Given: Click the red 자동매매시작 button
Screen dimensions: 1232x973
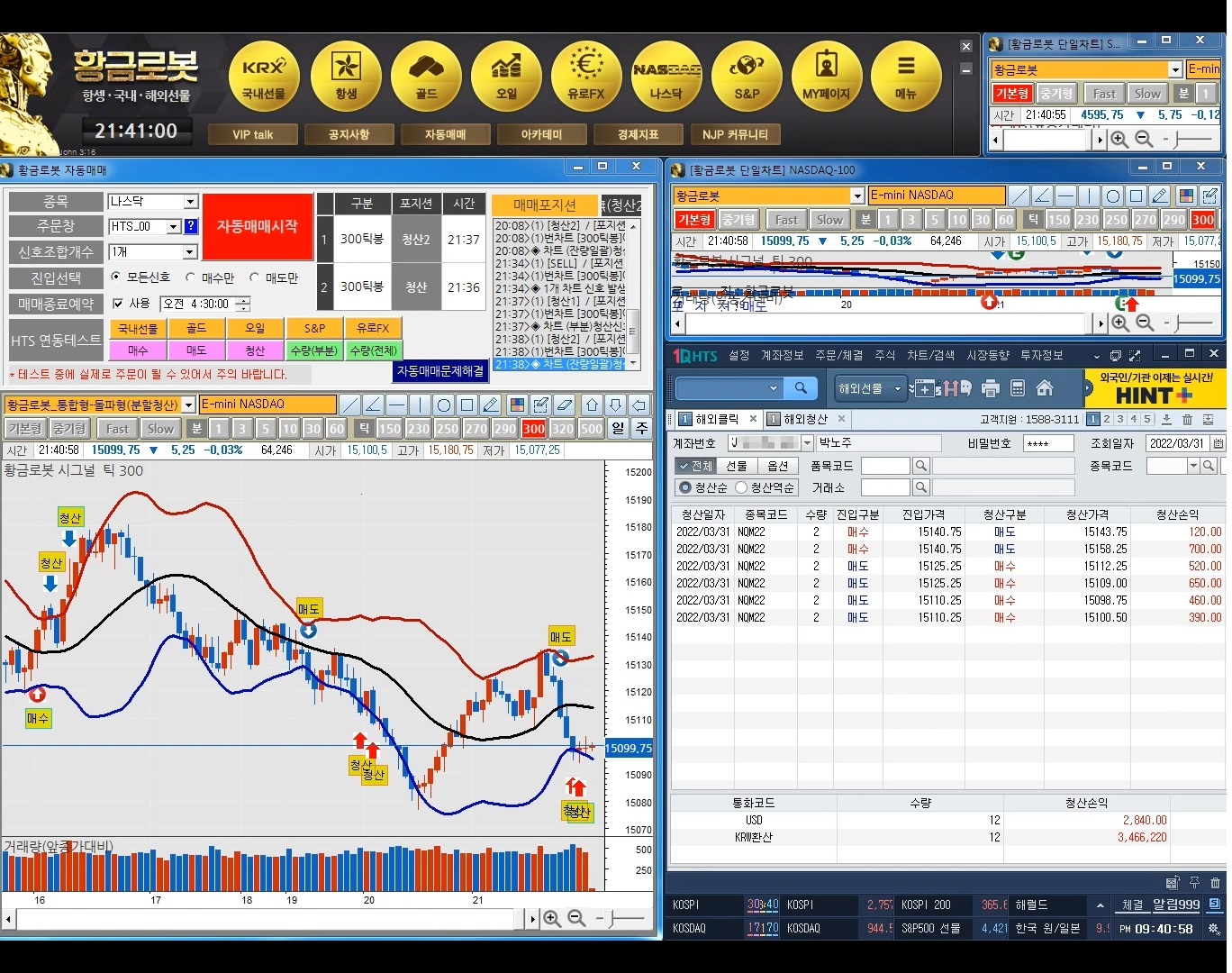Looking at the screenshot, I should click(257, 227).
